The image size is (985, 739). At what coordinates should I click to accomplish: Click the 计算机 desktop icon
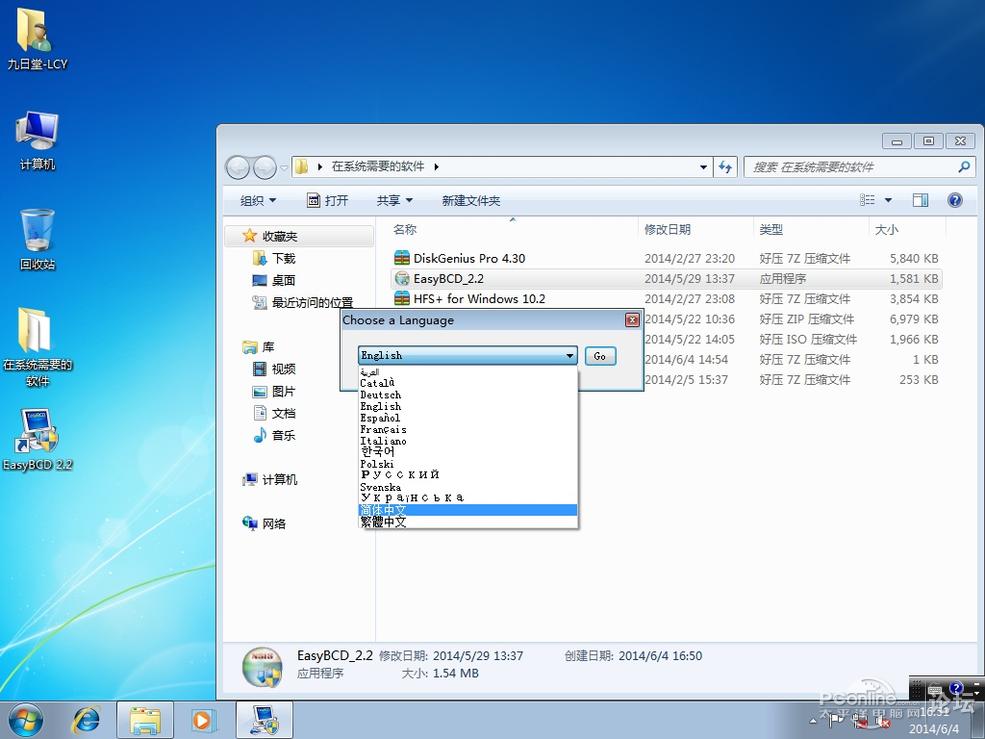click(x=37, y=141)
